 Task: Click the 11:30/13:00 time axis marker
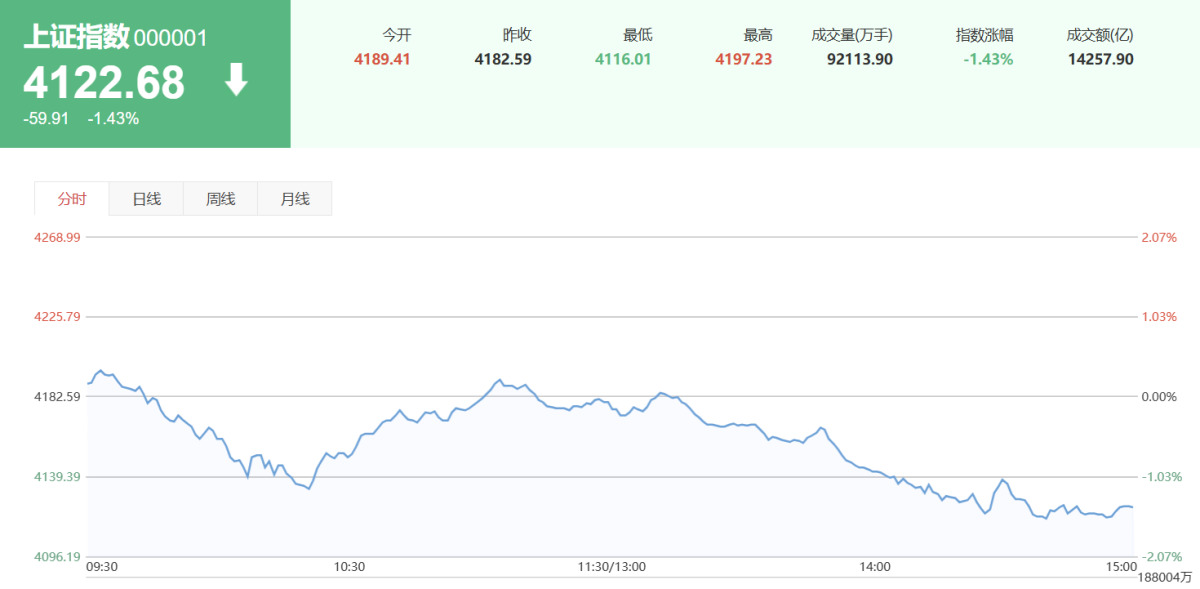pos(612,567)
